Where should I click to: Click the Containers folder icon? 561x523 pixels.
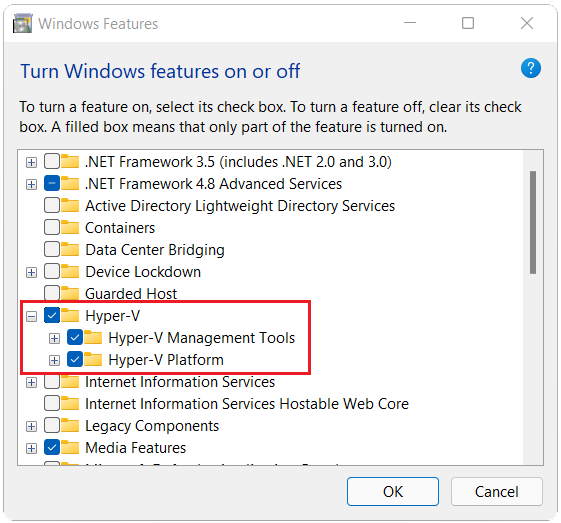[70, 228]
